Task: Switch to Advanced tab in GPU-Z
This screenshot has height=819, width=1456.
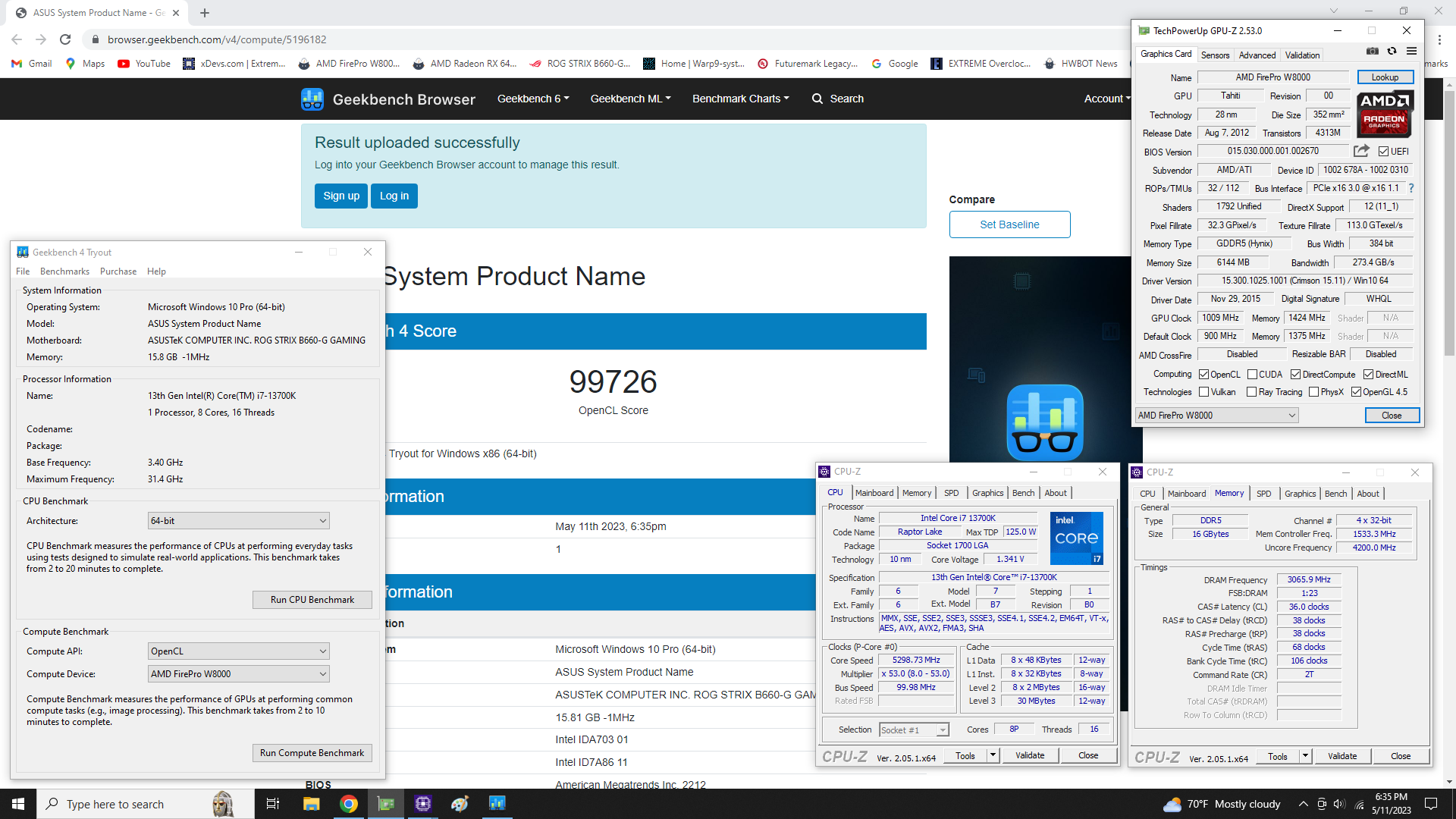Action: tap(1257, 55)
